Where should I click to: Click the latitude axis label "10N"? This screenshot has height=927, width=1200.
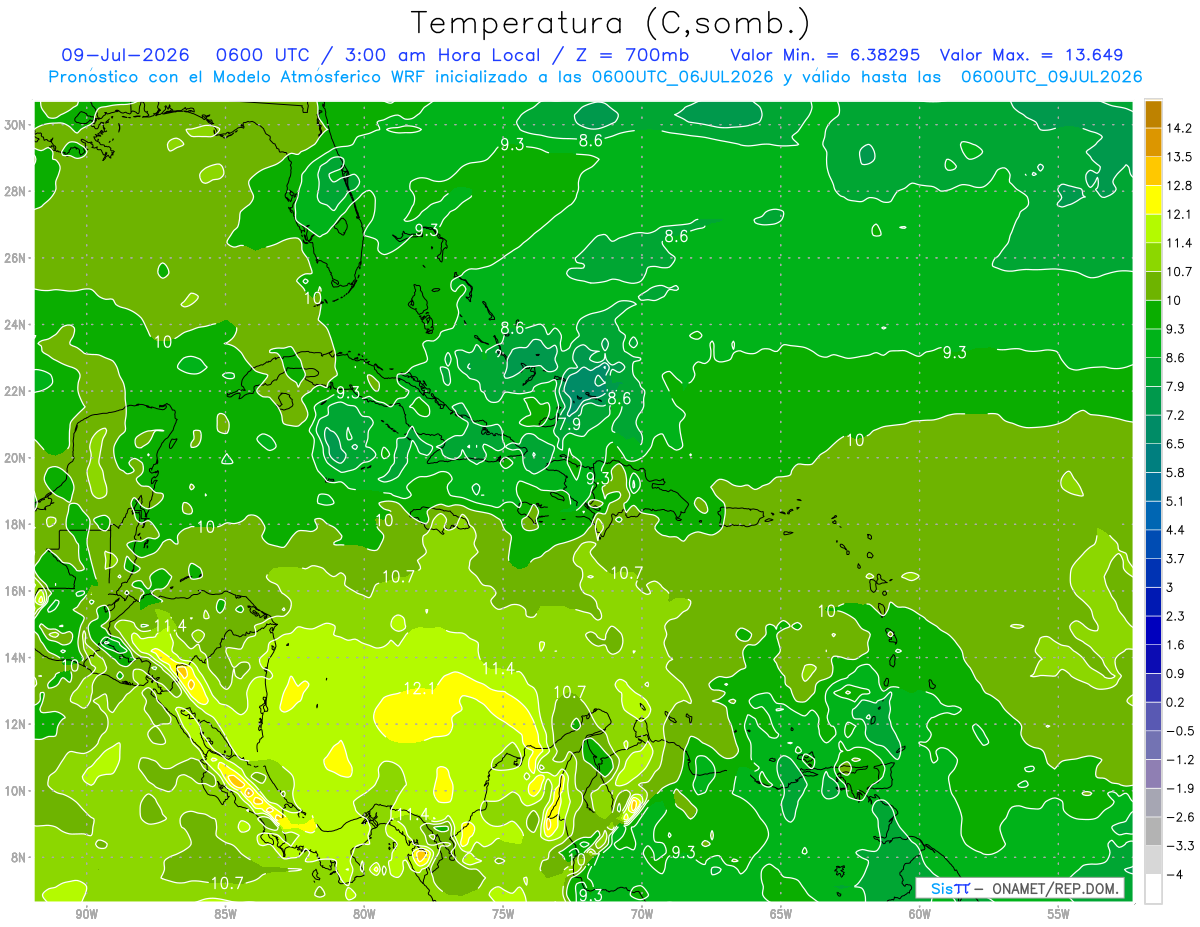(17, 790)
